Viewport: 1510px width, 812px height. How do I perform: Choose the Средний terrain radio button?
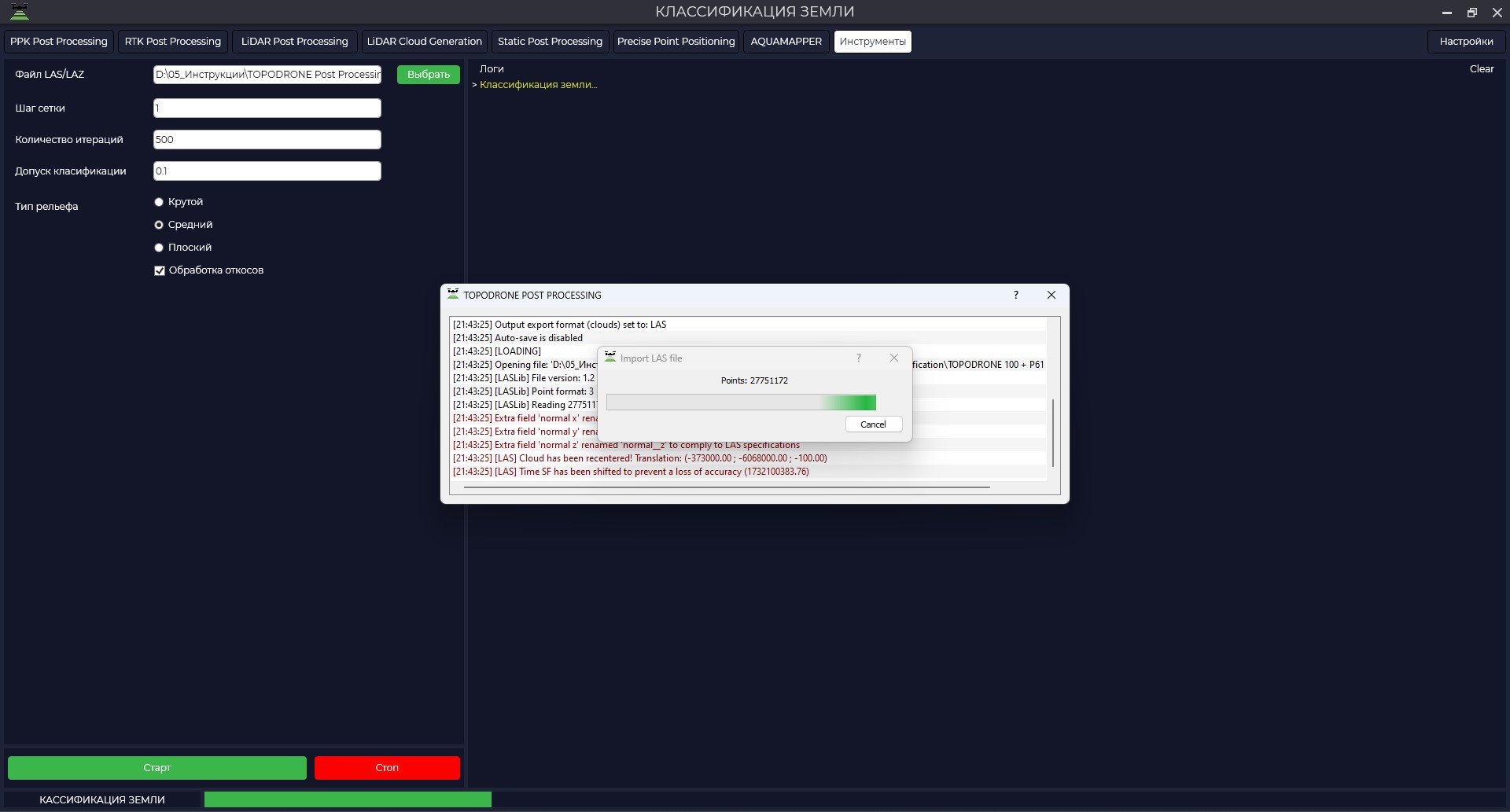pyautogui.click(x=159, y=225)
